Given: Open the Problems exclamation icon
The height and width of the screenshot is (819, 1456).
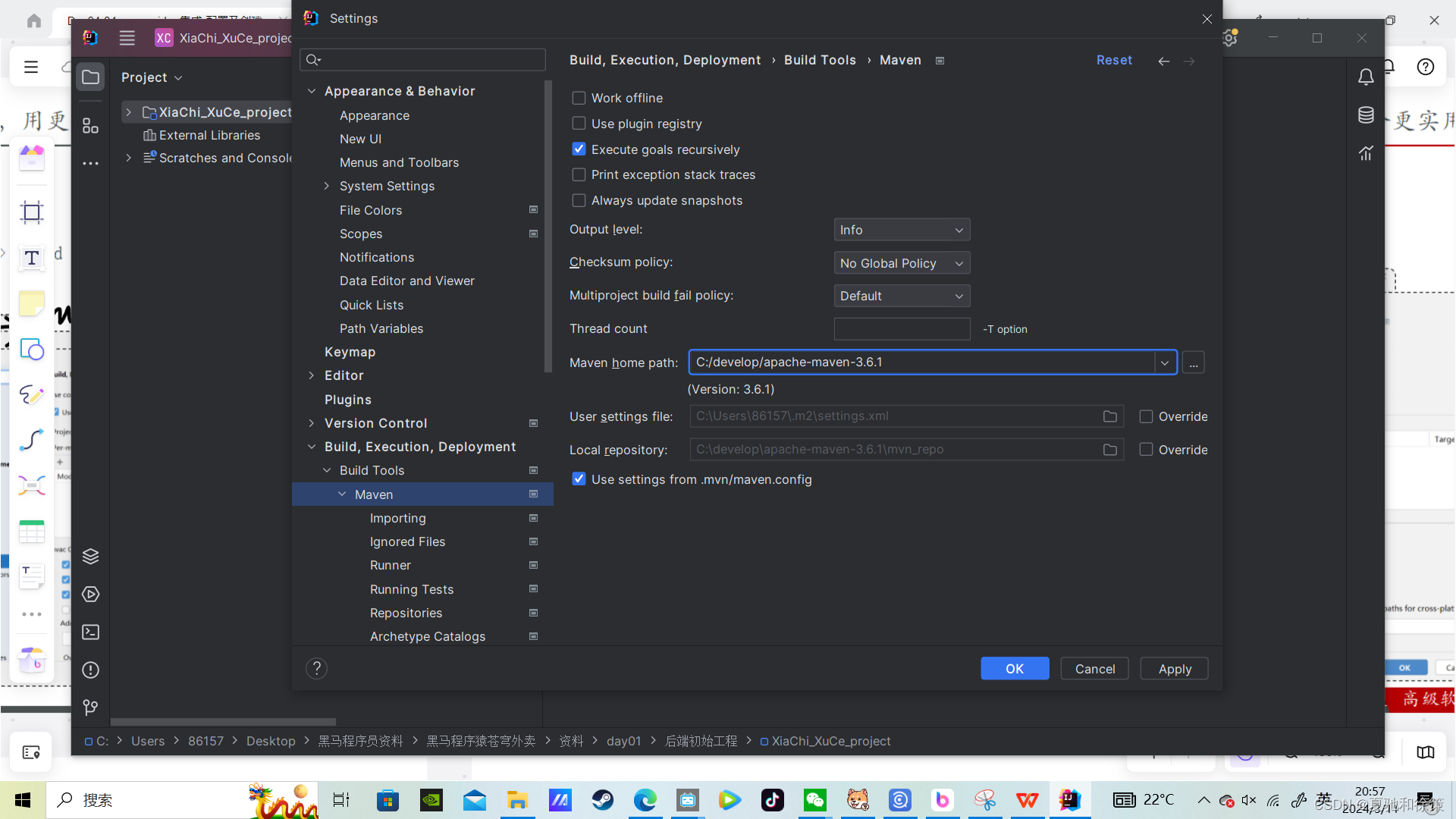Looking at the screenshot, I should tap(90, 670).
